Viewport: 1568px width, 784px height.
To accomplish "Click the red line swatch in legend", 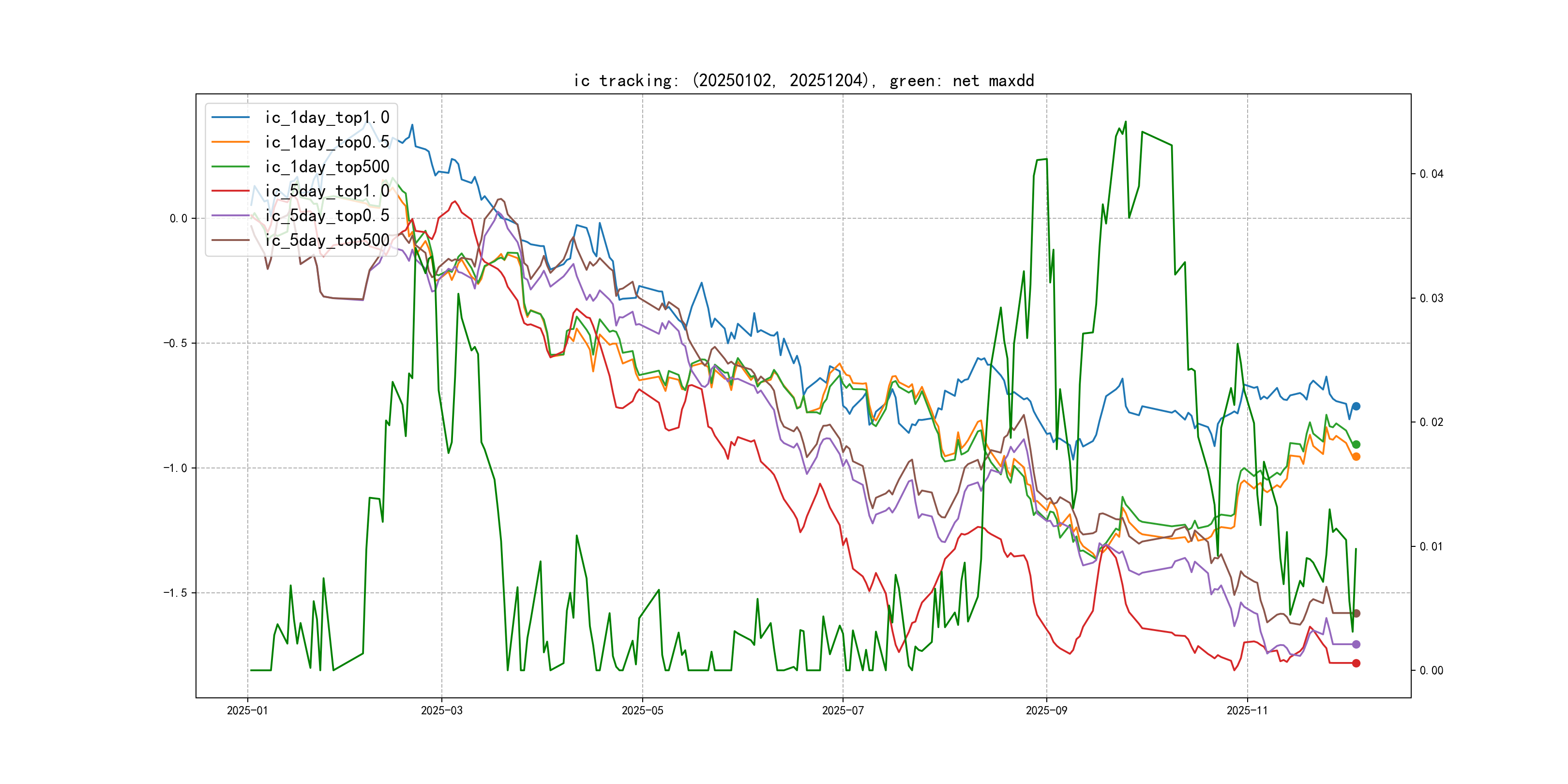I will pos(230,191).
